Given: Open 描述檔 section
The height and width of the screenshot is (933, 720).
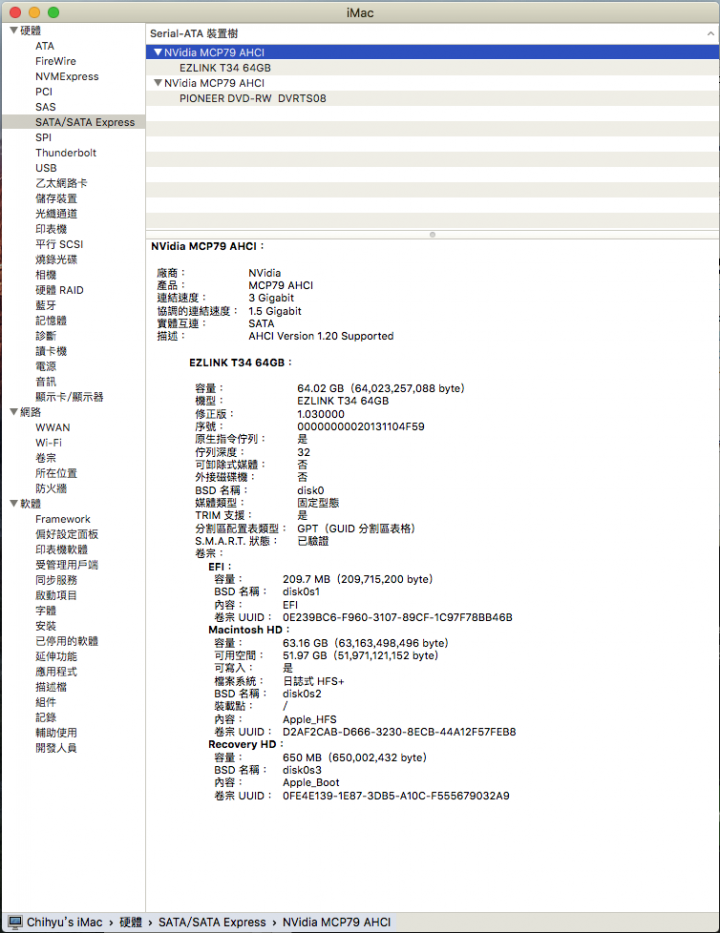Looking at the screenshot, I should tap(51, 687).
